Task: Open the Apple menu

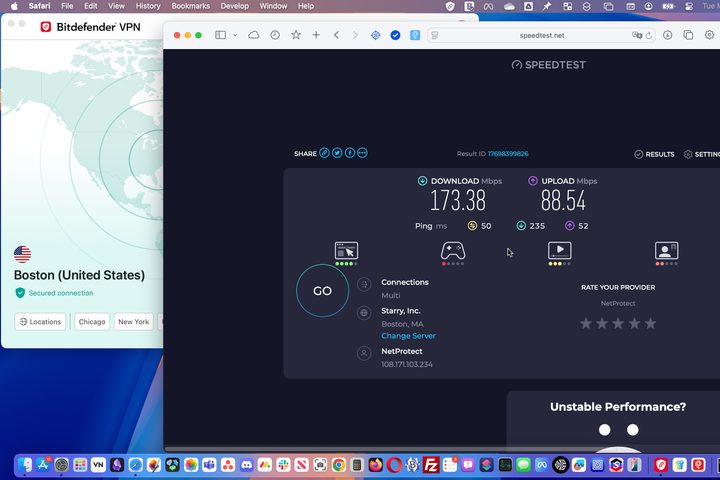Action: coord(15,6)
